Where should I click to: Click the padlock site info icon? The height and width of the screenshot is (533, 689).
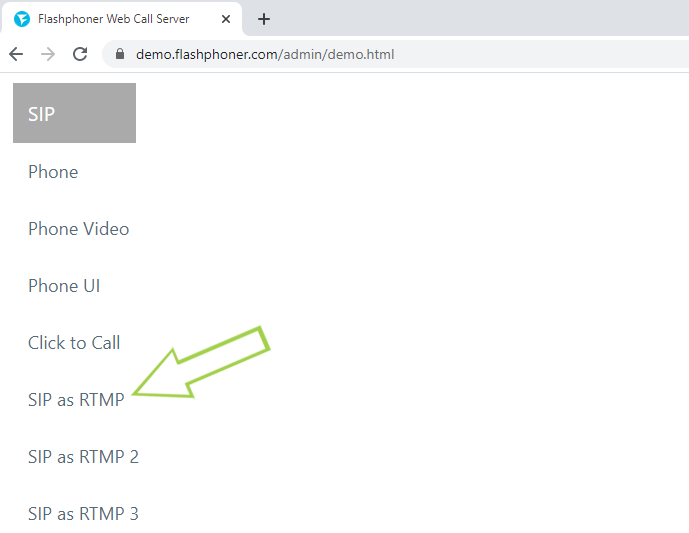120,54
